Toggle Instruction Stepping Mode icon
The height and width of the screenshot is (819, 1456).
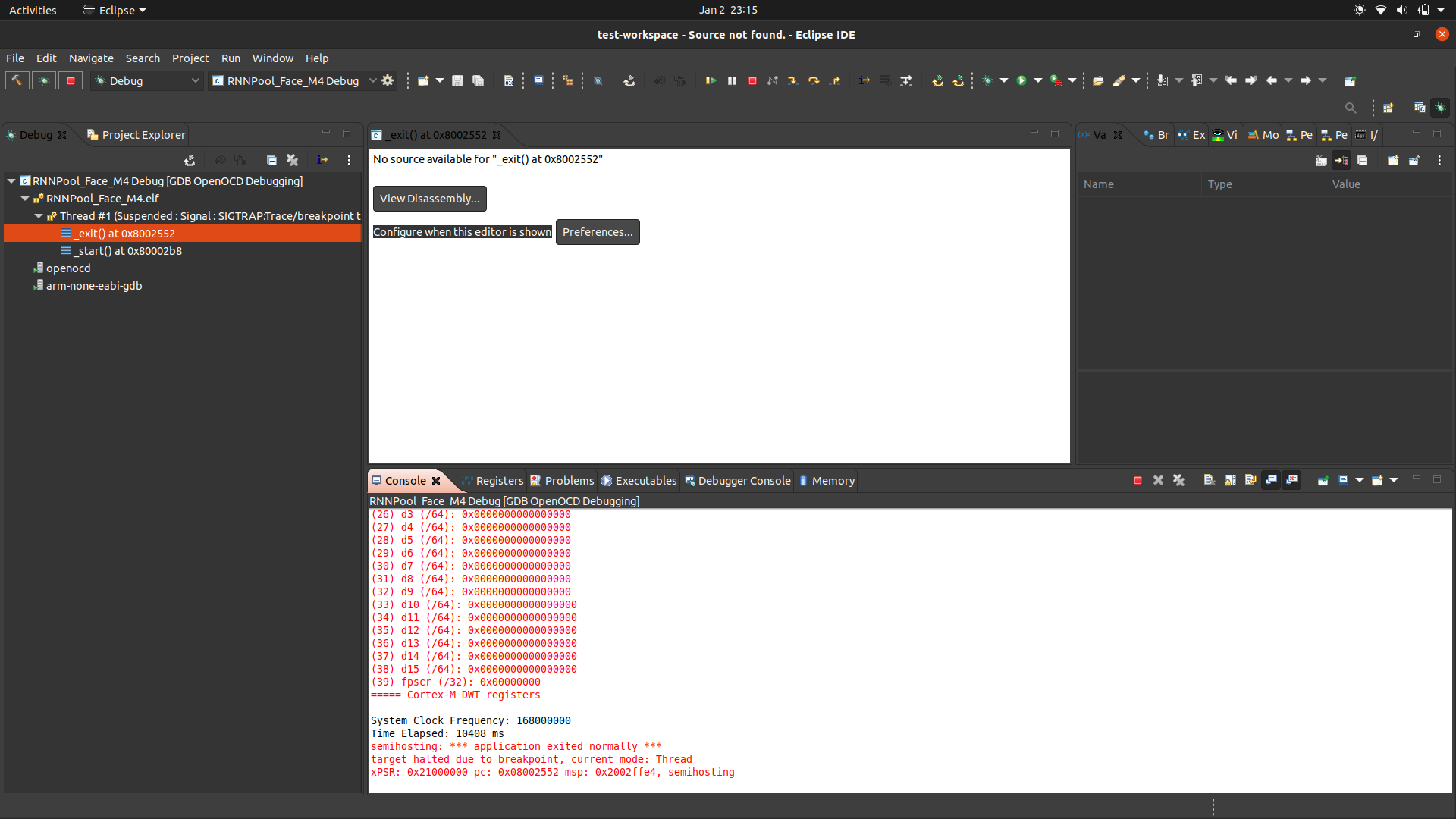point(864,80)
